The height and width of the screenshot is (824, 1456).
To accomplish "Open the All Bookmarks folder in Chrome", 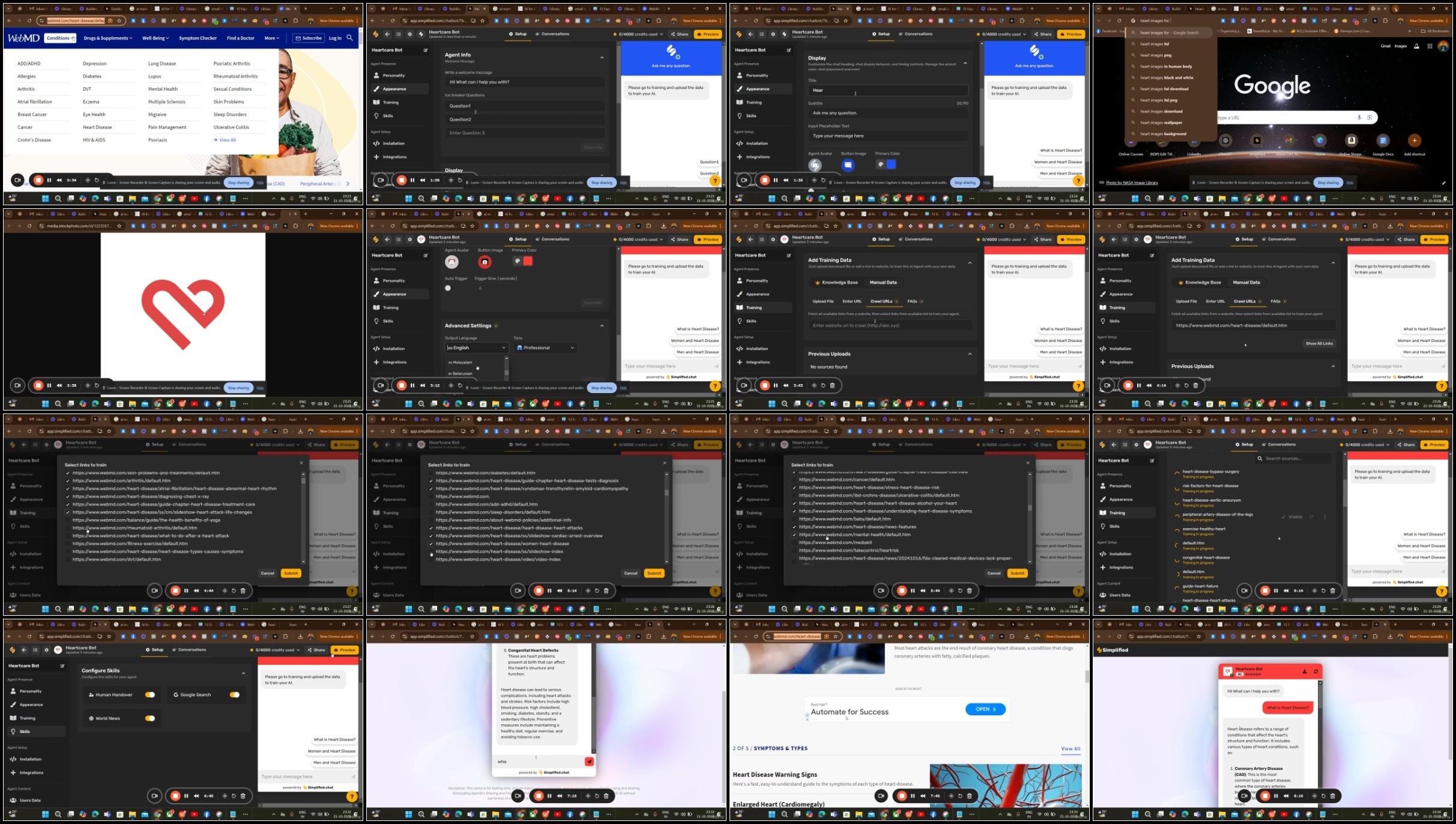I will (x=1436, y=31).
